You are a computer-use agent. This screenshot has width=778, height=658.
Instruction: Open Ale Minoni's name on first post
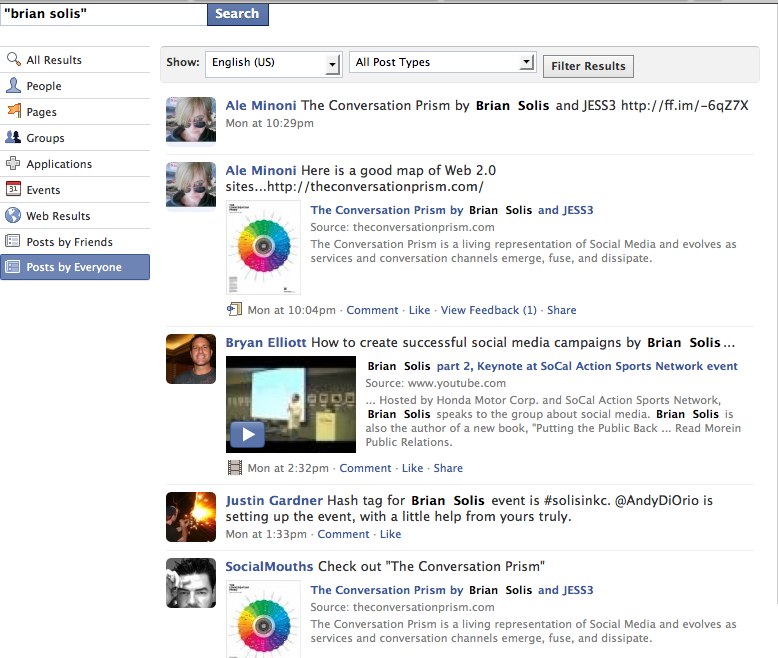[x=260, y=105]
